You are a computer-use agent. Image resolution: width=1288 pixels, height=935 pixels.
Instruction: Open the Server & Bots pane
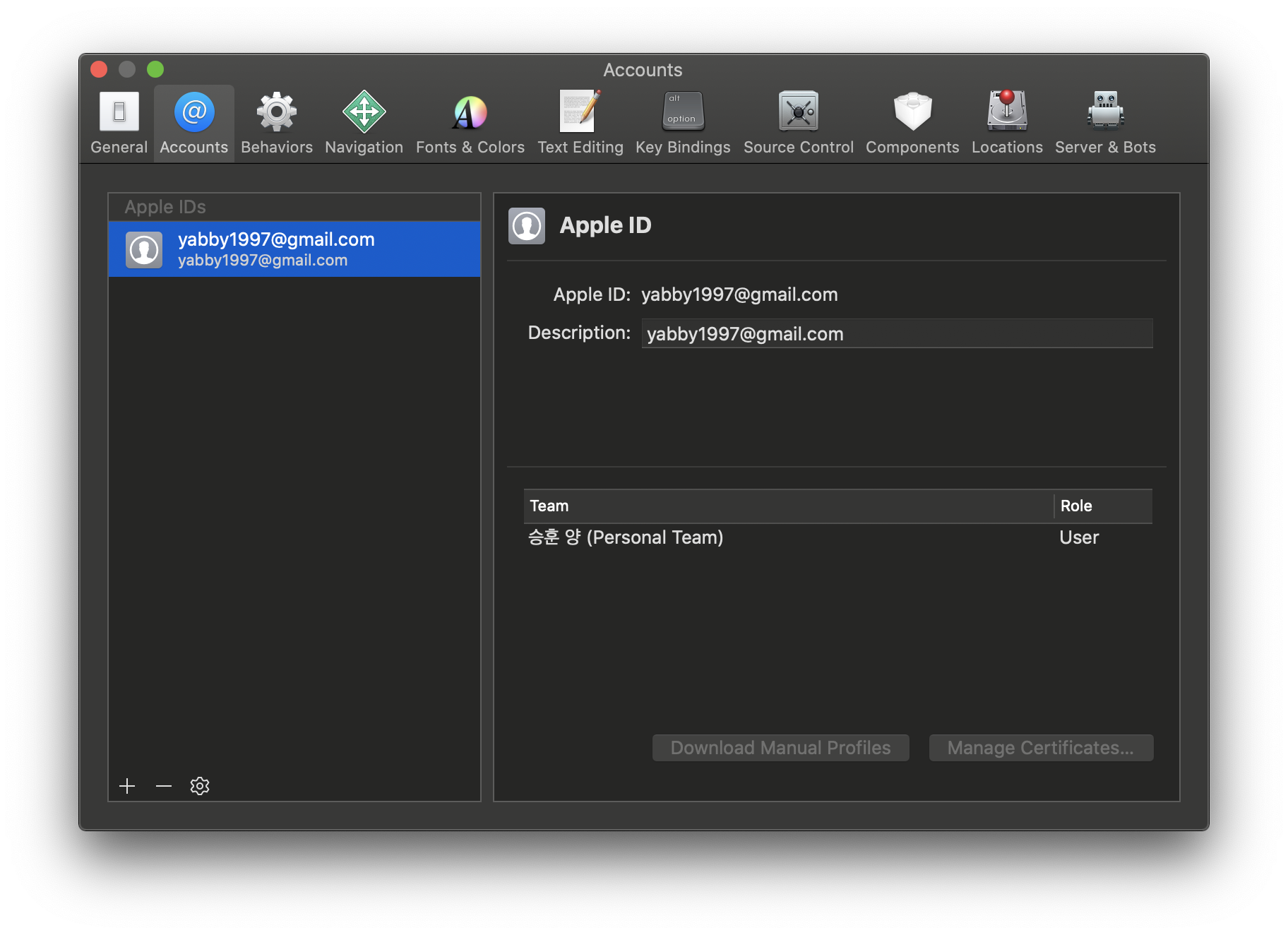[1104, 122]
